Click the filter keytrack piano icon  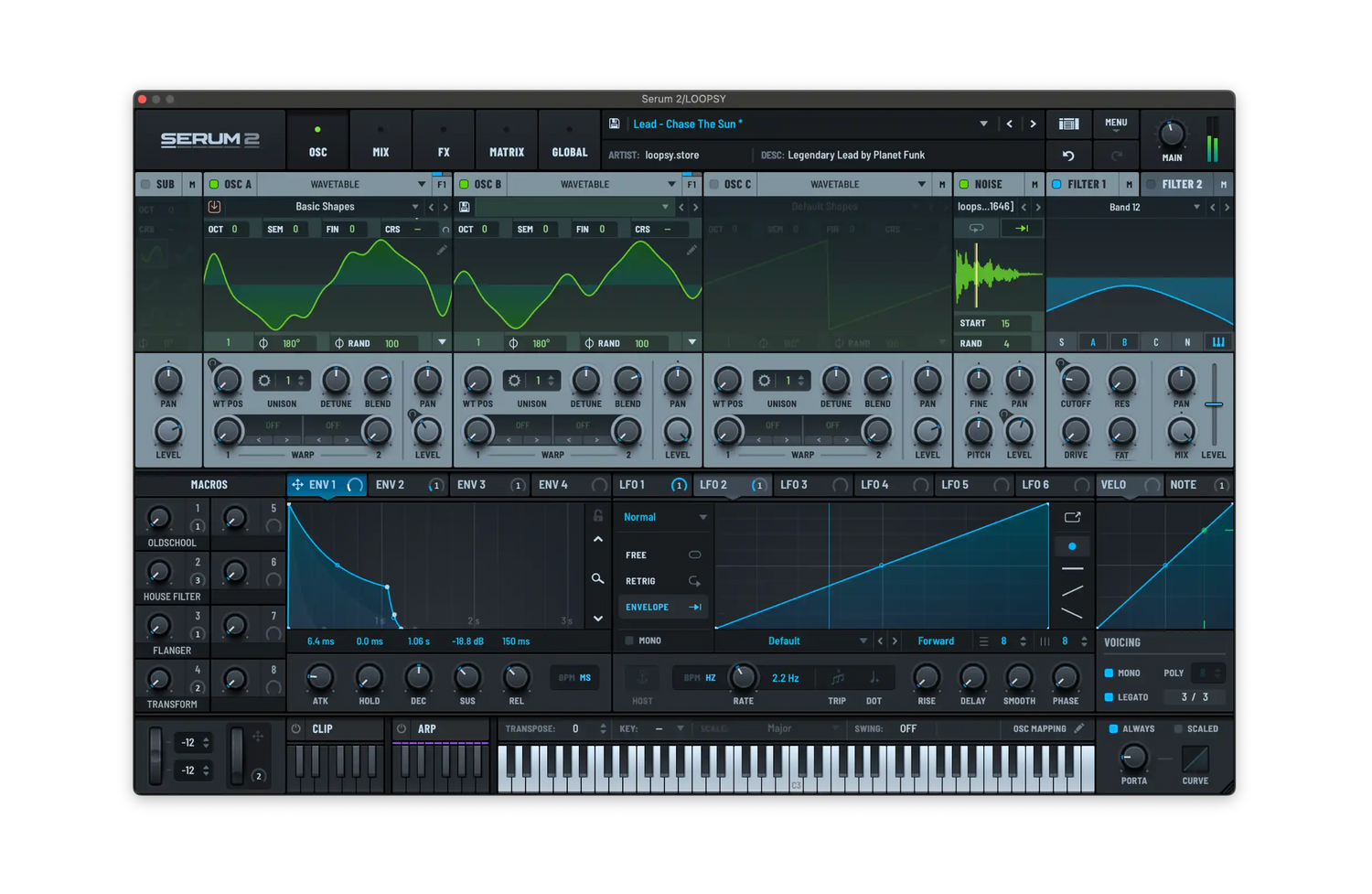tap(1218, 342)
